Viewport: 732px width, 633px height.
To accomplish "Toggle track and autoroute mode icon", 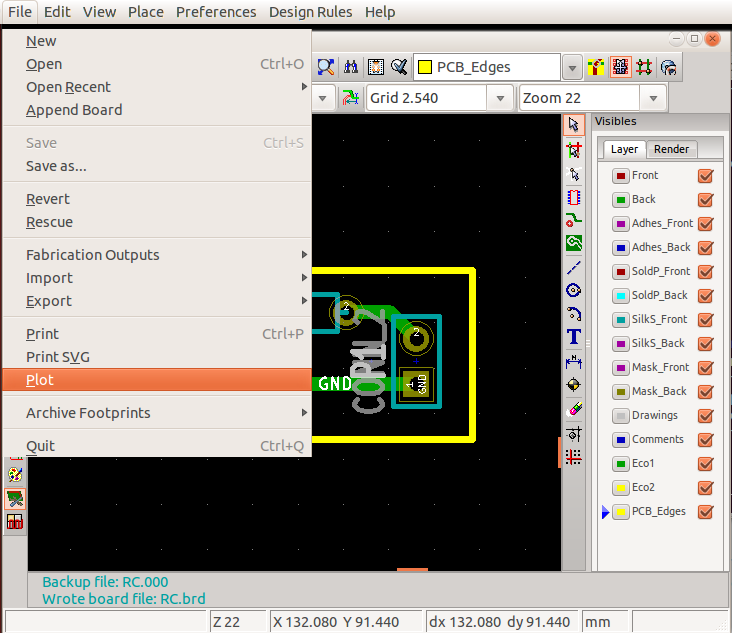I will [644, 67].
